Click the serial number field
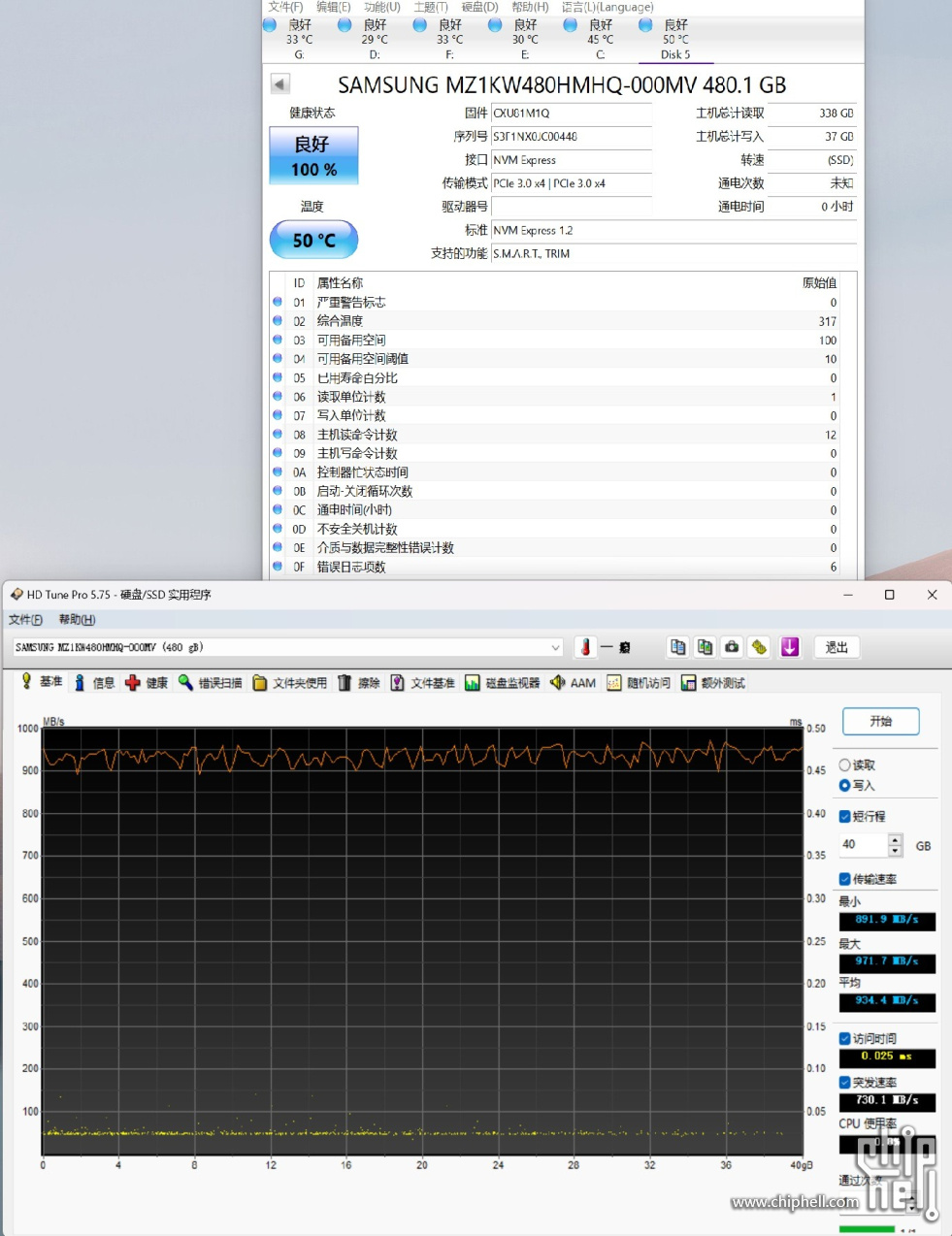952x1236 pixels. (572, 137)
